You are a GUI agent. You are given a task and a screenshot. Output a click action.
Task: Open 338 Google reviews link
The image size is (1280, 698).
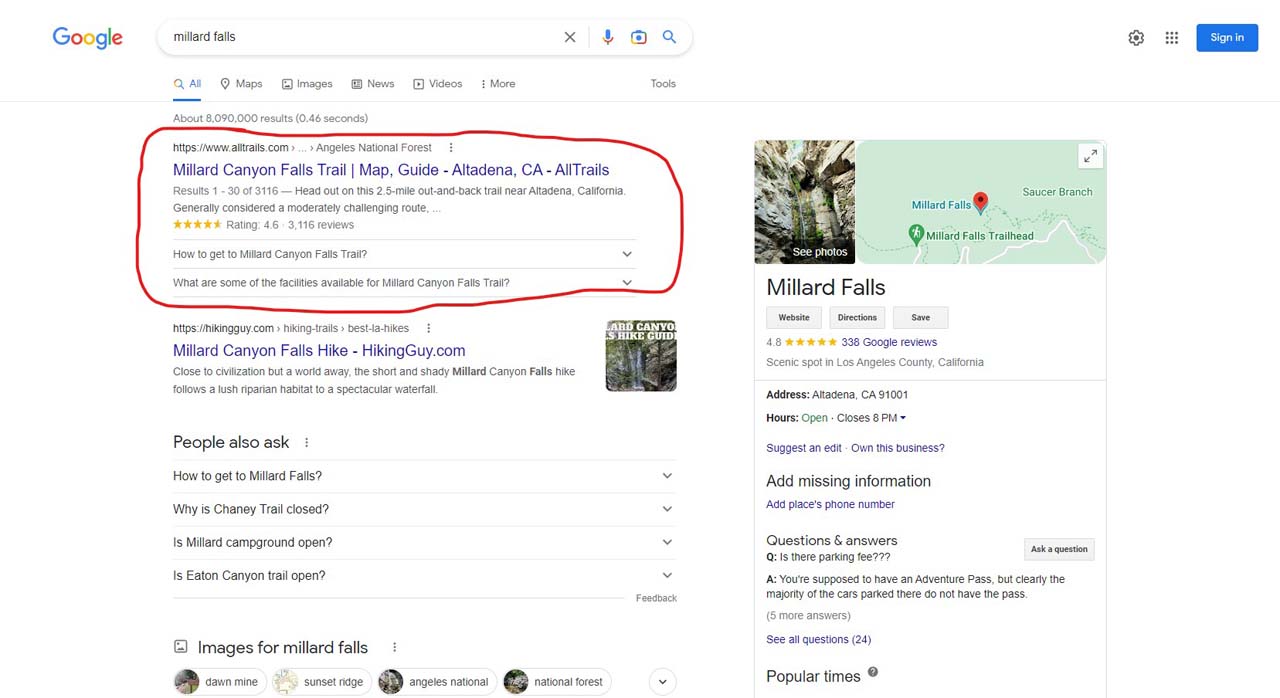(x=889, y=342)
